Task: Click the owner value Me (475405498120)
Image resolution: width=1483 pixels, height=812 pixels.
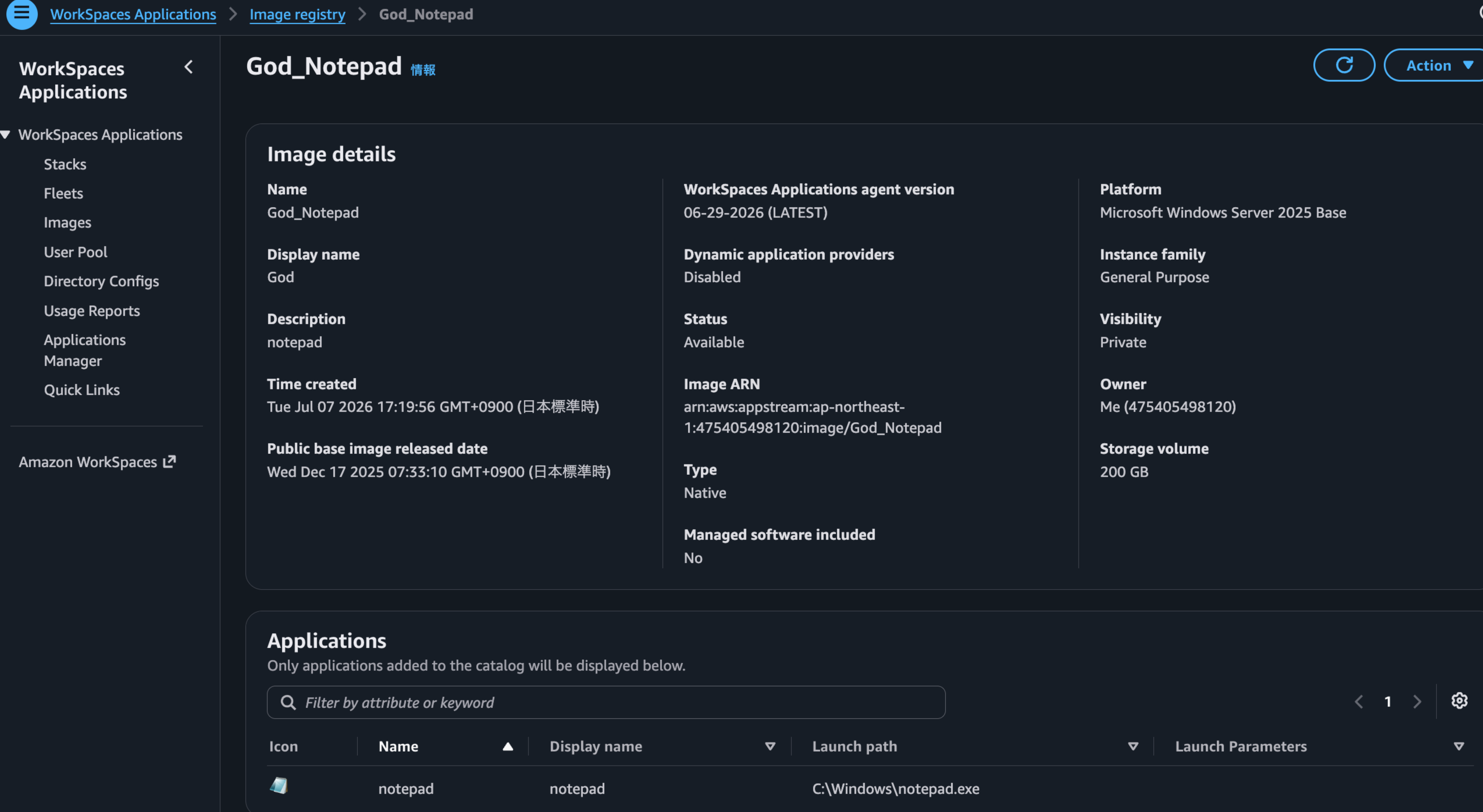Action: click(1168, 407)
